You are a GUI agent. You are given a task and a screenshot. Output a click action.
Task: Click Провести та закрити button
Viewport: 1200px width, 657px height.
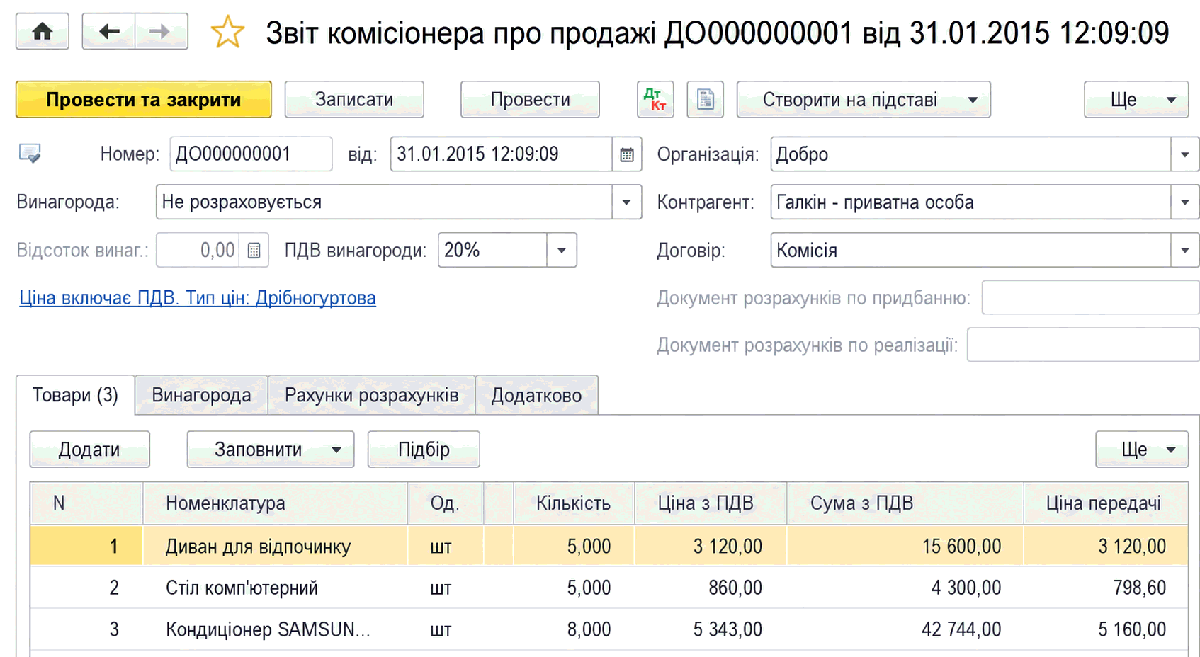(144, 100)
